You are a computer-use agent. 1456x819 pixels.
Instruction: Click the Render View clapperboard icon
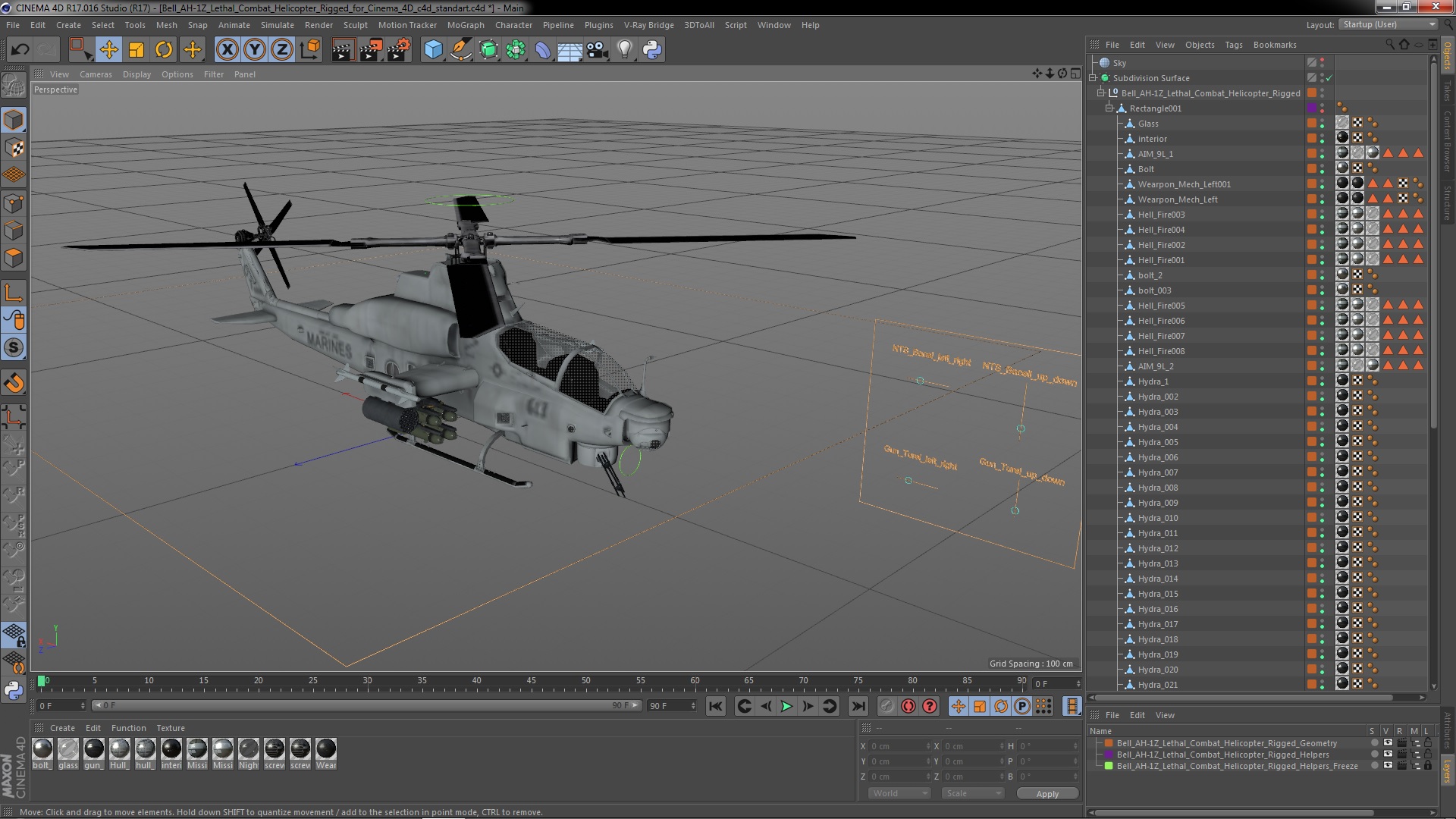click(x=343, y=50)
